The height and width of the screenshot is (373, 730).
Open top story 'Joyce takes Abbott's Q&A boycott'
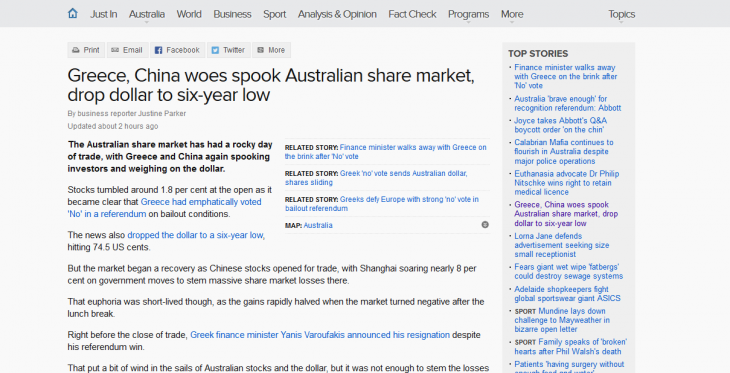561,125
